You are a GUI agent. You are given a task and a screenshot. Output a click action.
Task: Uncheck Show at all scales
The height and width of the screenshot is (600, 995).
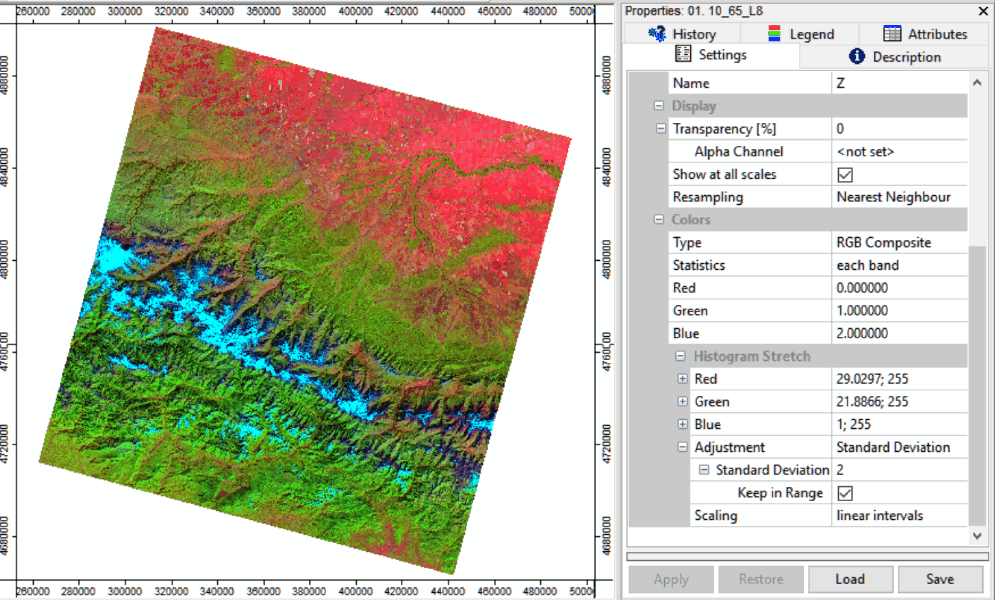845,175
